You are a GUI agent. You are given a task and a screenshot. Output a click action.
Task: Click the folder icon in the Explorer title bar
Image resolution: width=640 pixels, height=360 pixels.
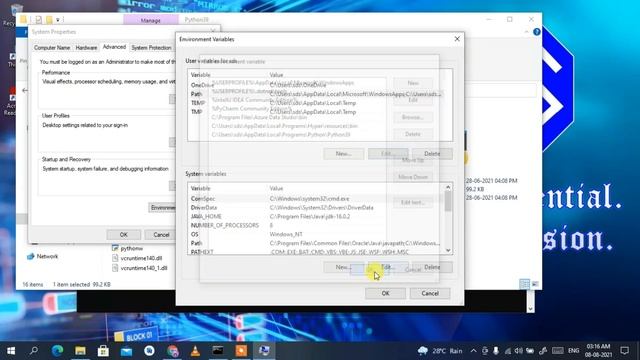tap(23, 19)
